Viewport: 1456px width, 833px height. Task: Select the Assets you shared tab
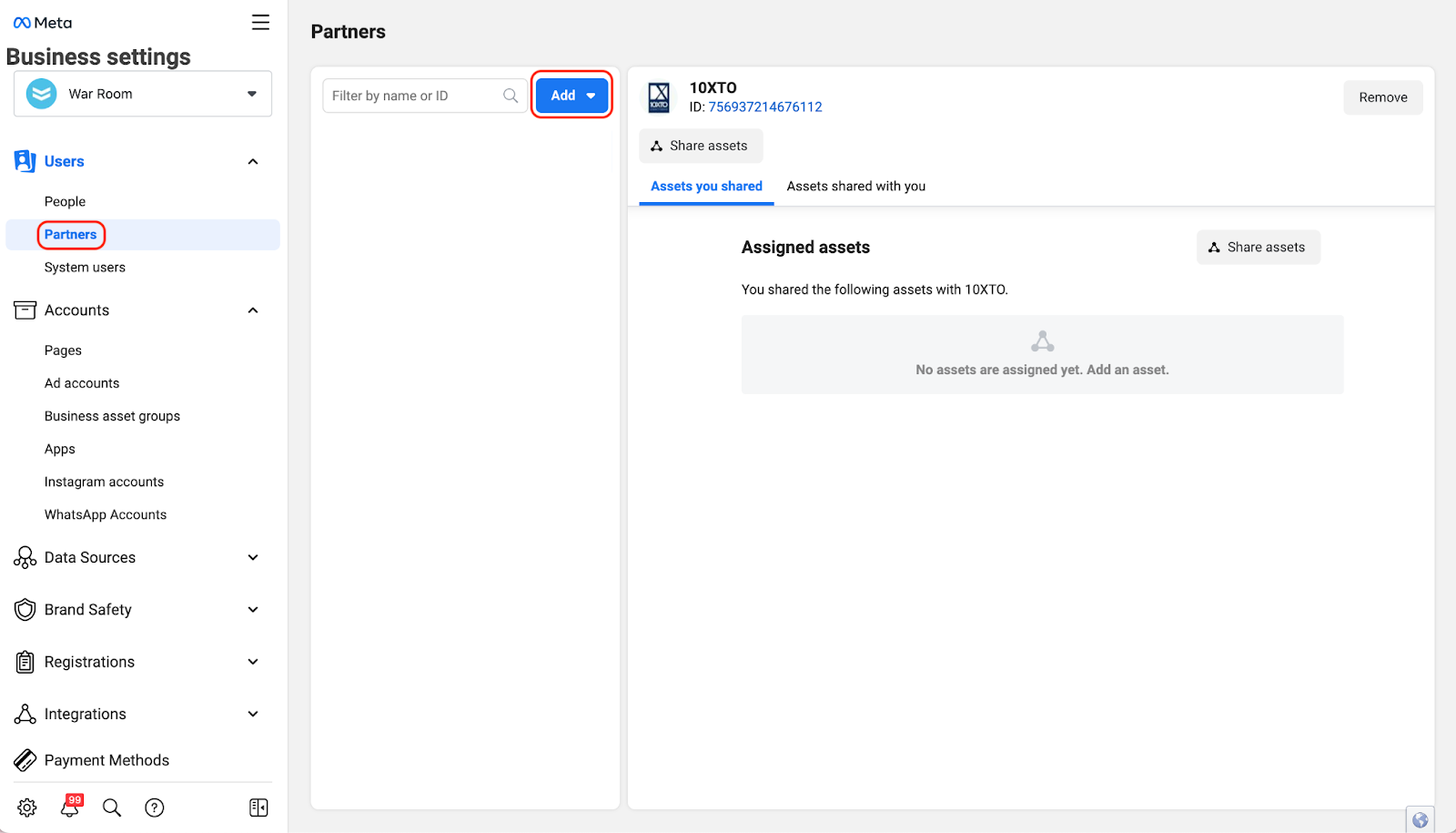point(706,187)
